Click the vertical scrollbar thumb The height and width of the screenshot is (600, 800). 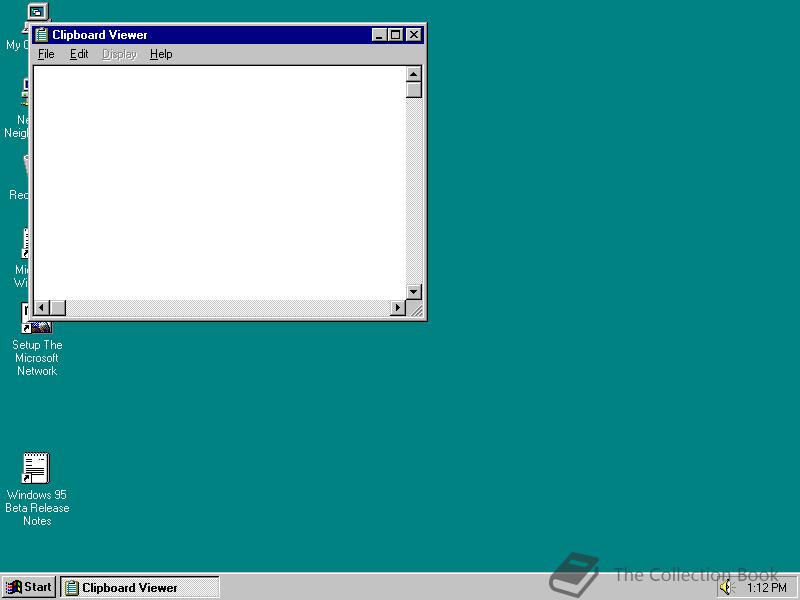tap(414, 90)
